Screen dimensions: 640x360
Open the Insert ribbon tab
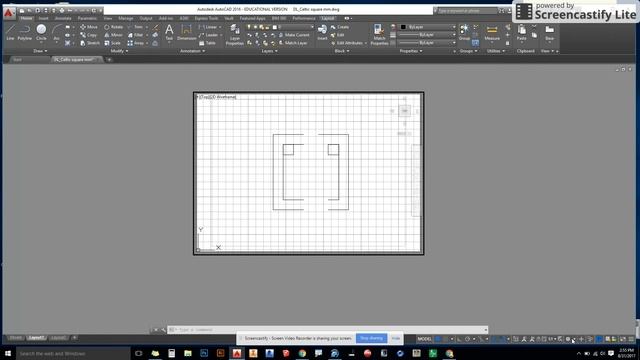point(43,18)
